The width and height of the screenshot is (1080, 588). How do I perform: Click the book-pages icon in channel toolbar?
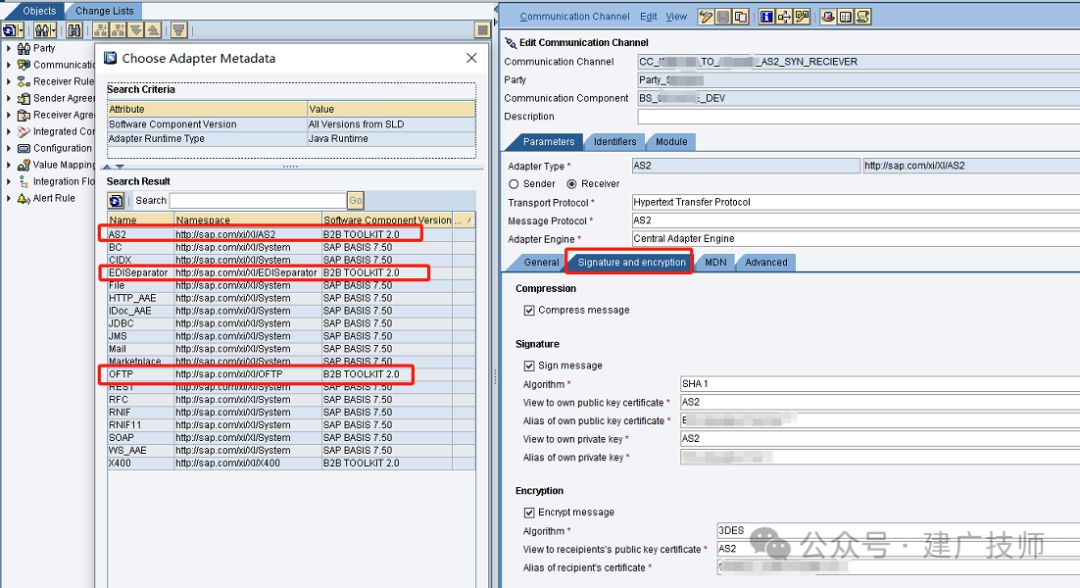(846, 17)
